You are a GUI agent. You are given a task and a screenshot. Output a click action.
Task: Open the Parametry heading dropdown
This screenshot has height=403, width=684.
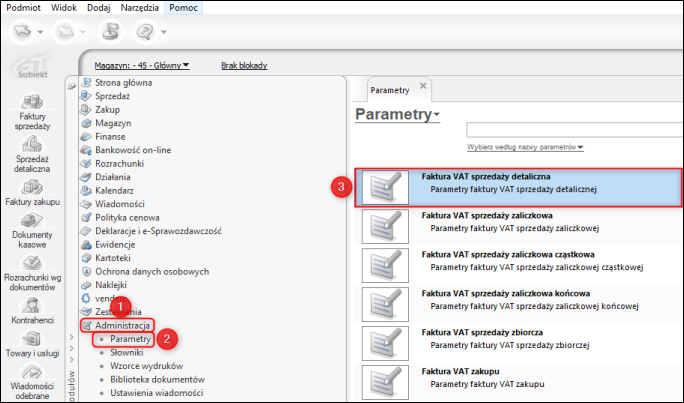[397, 114]
